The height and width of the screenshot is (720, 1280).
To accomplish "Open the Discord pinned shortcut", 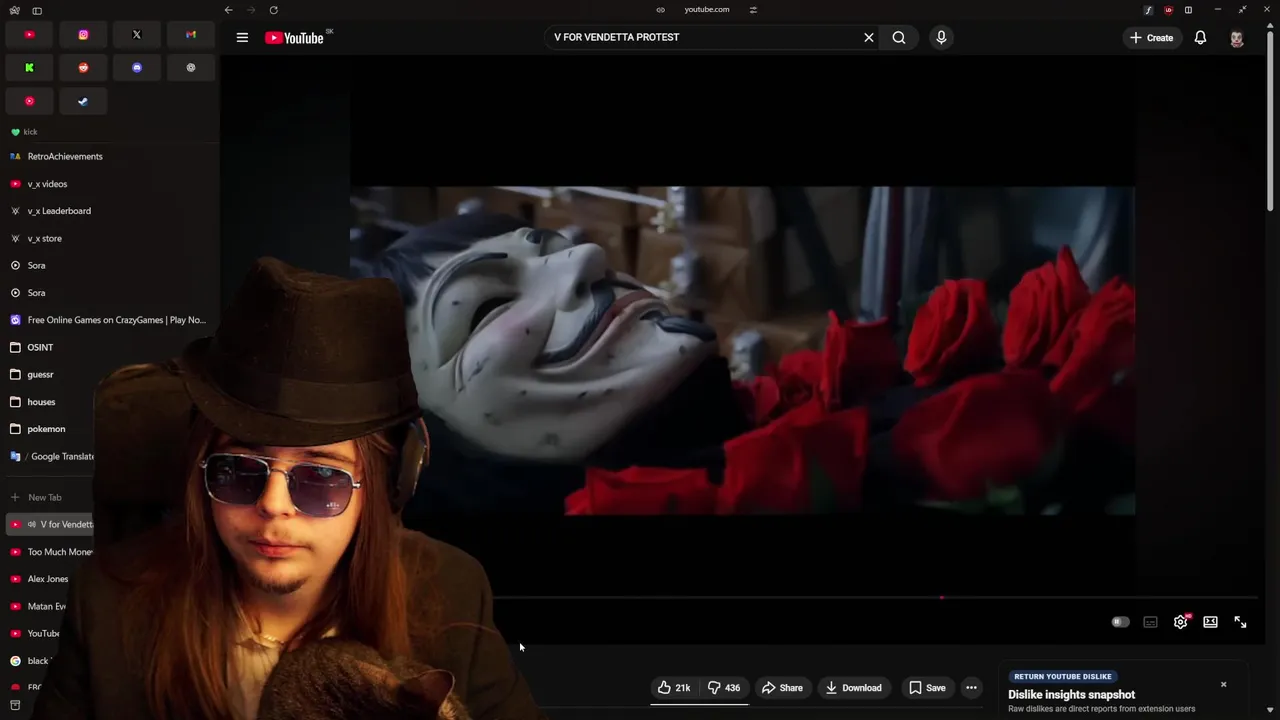I will pyautogui.click(x=137, y=68).
